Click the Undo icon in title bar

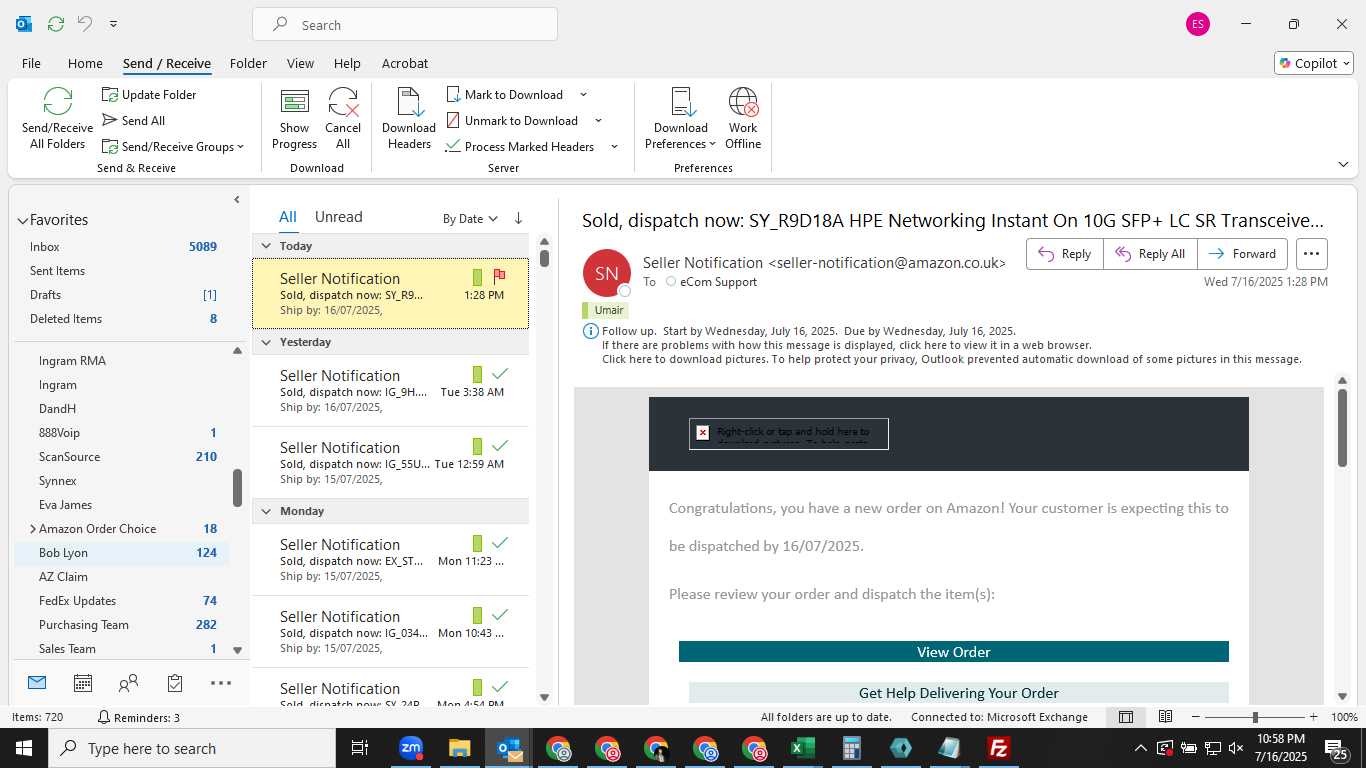(85, 24)
